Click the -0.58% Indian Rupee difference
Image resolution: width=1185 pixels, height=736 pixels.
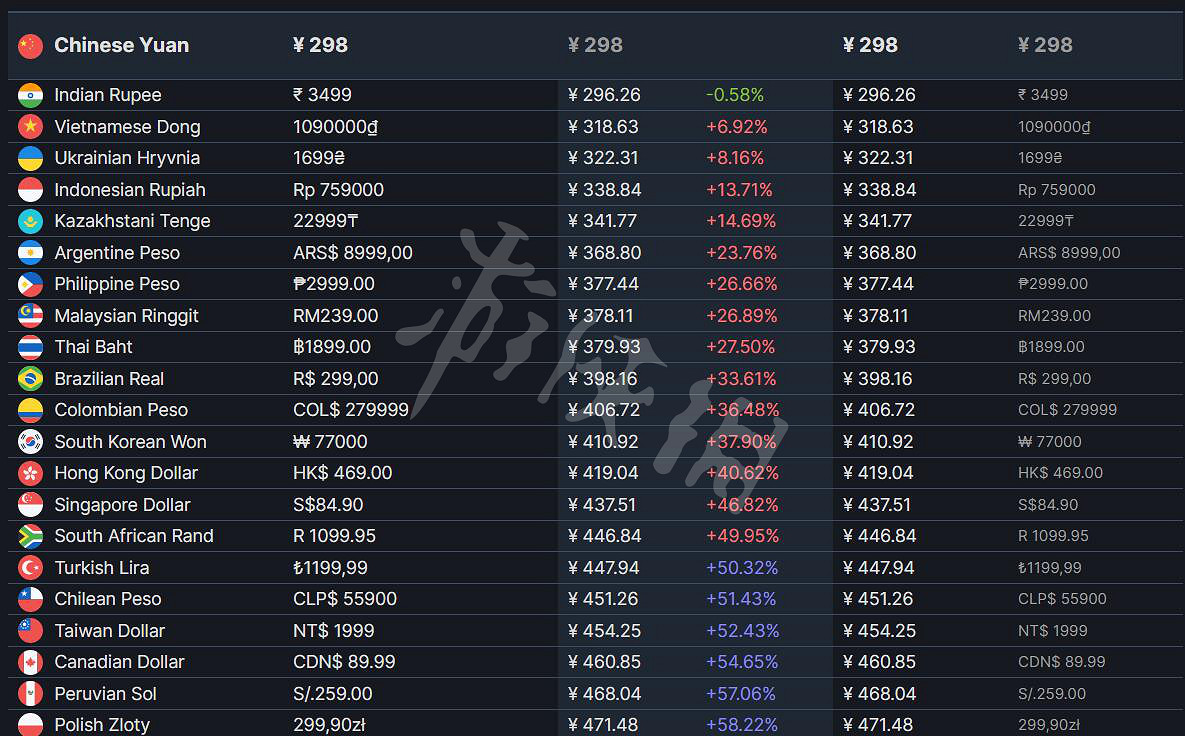pyautogui.click(x=734, y=95)
